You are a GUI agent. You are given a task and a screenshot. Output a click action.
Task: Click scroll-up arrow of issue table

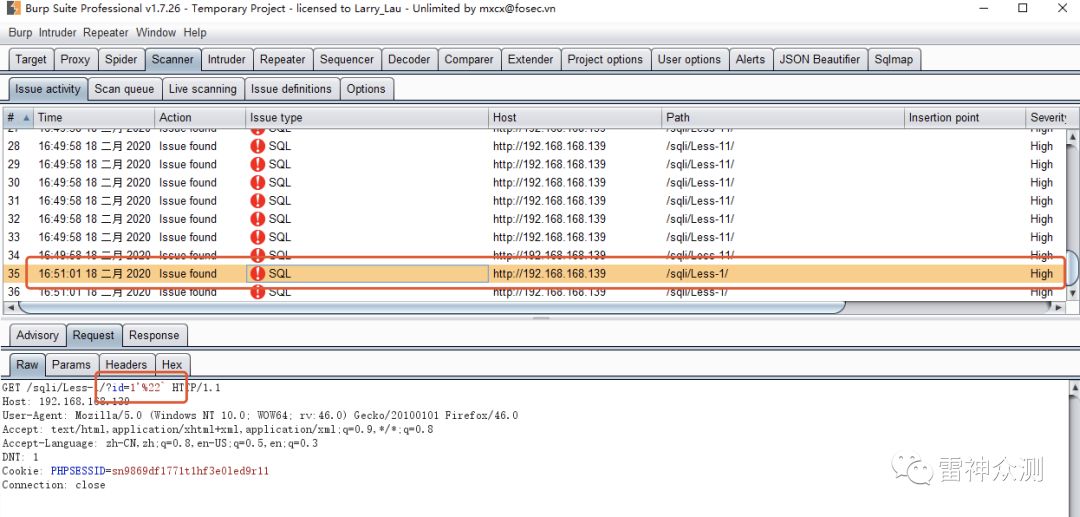[1073, 135]
